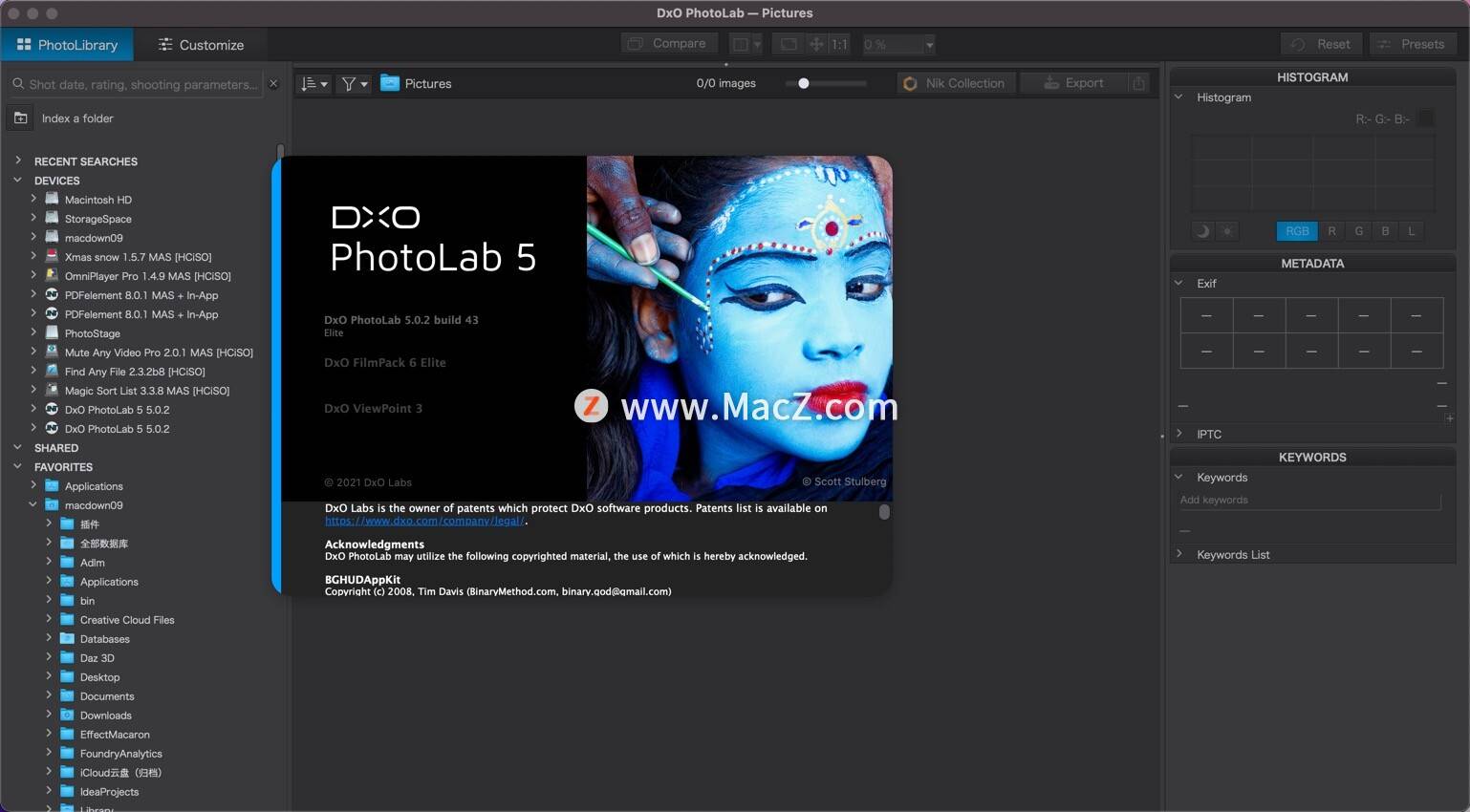Collapse the DEVICES section
Screen dimensions: 1470x812
[17, 180]
